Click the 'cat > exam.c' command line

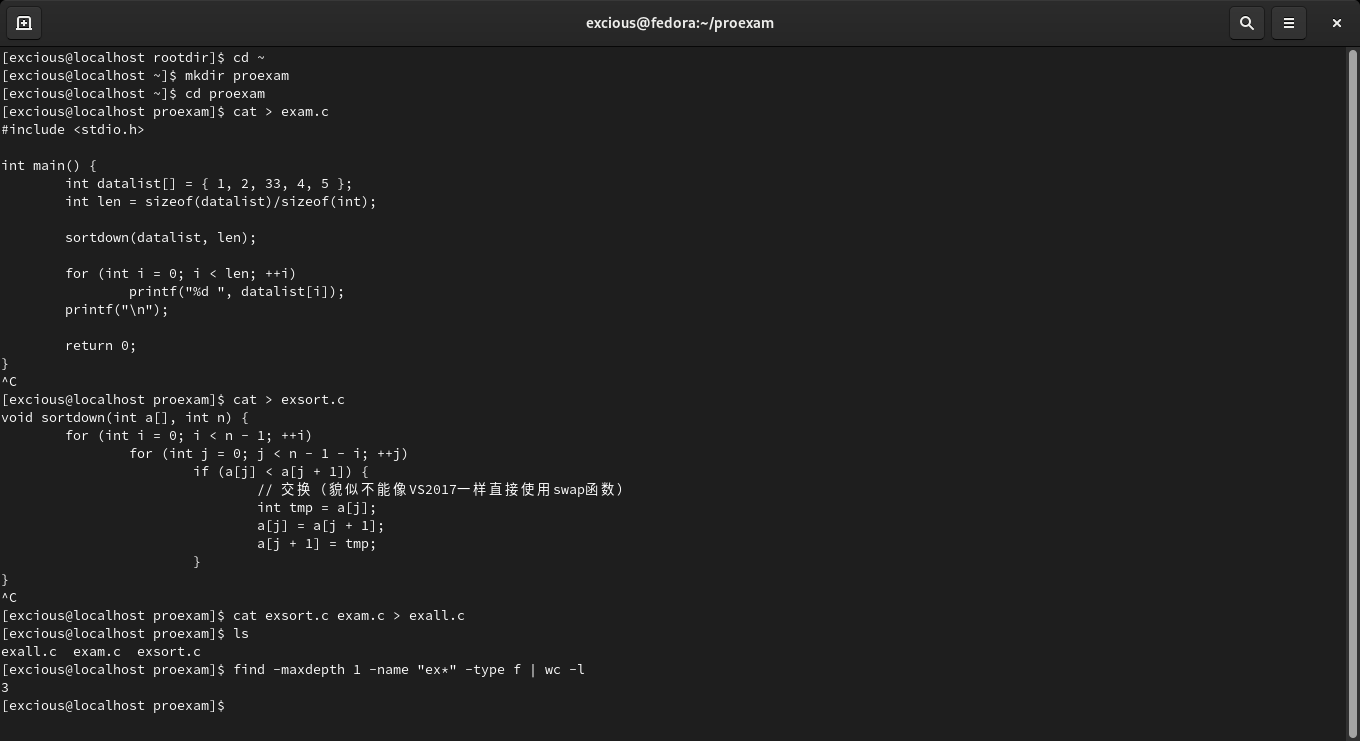(165, 112)
